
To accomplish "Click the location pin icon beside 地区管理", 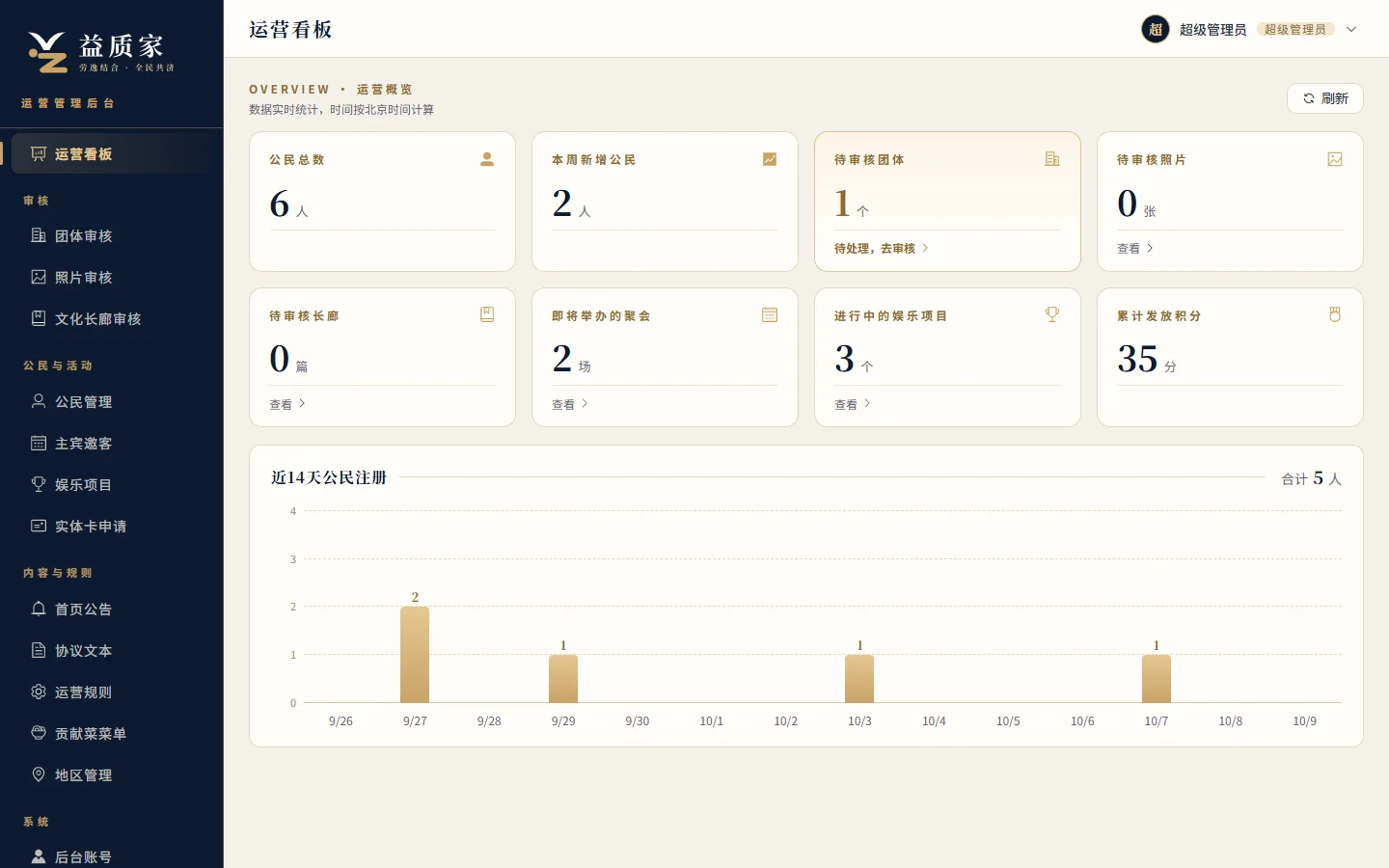I will [39, 774].
